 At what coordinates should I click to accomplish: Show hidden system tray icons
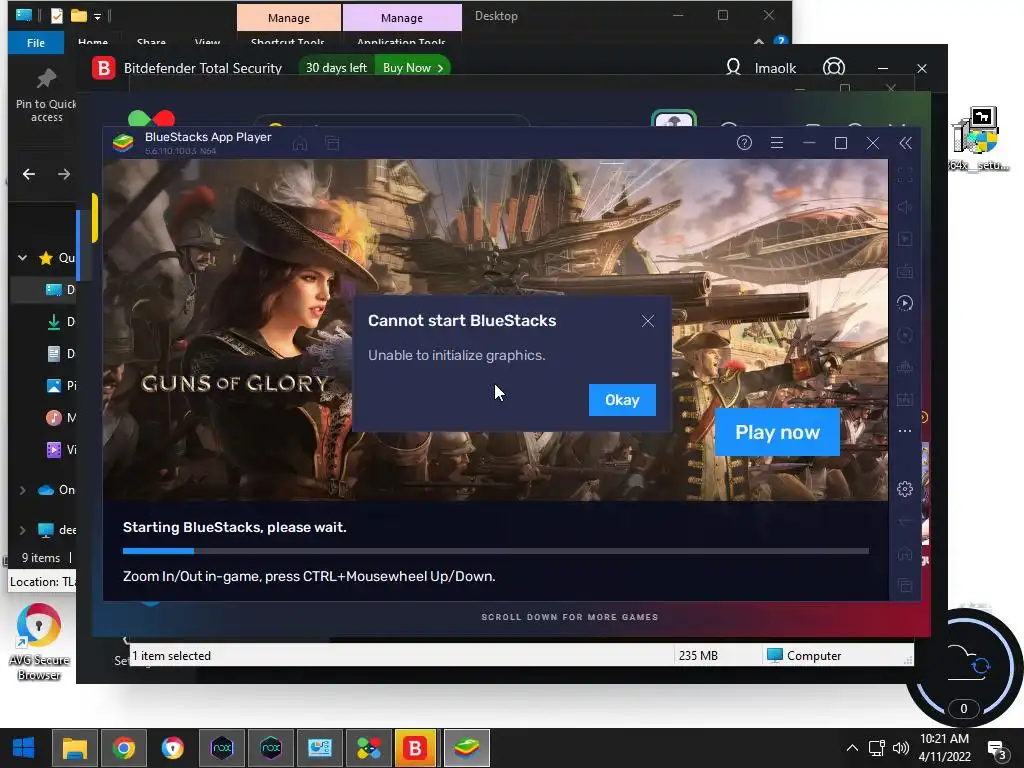[x=852, y=748]
